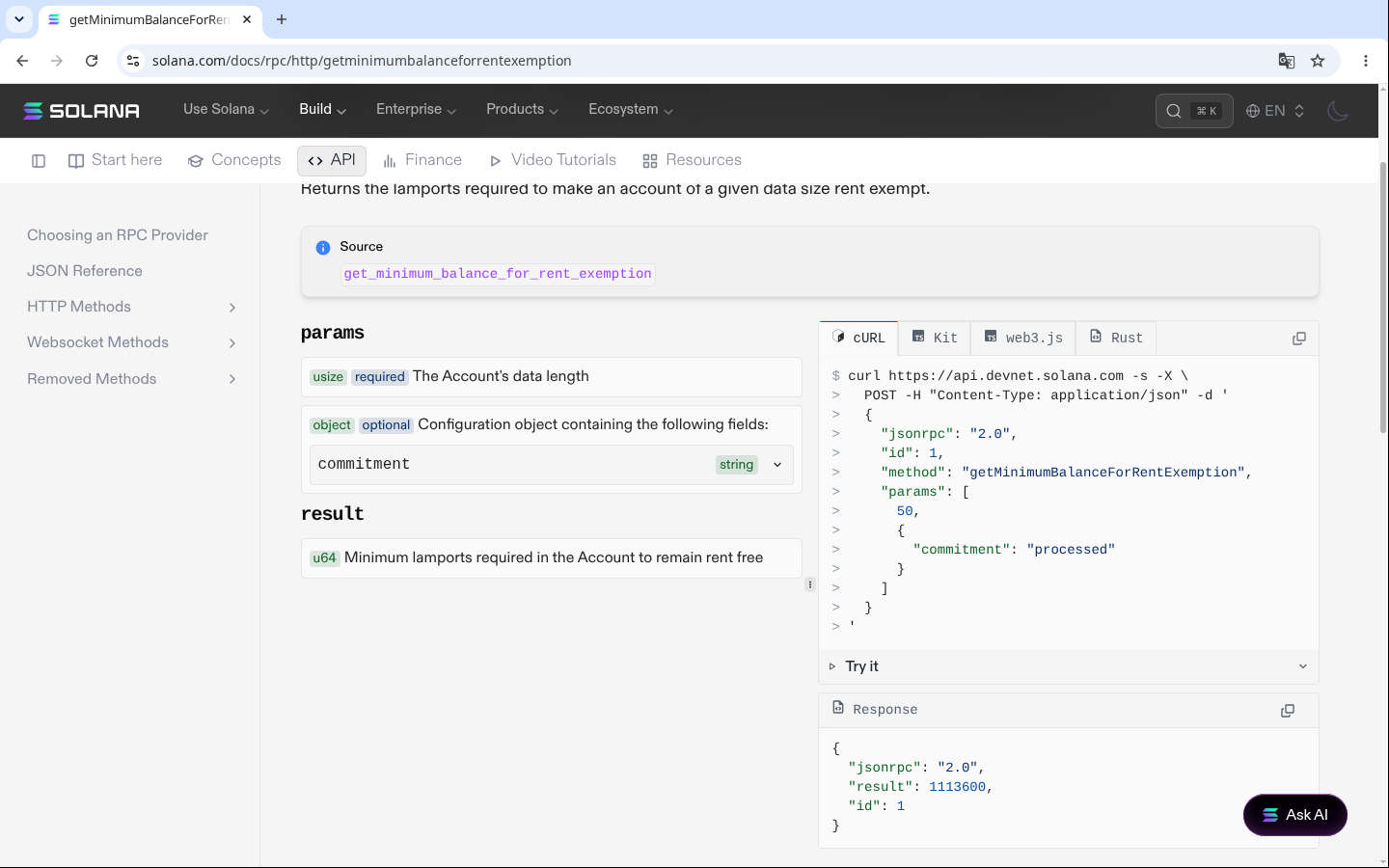Image resolution: width=1389 pixels, height=868 pixels.
Task: Open Chrome three-dot menu
Action: pos(1366,61)
